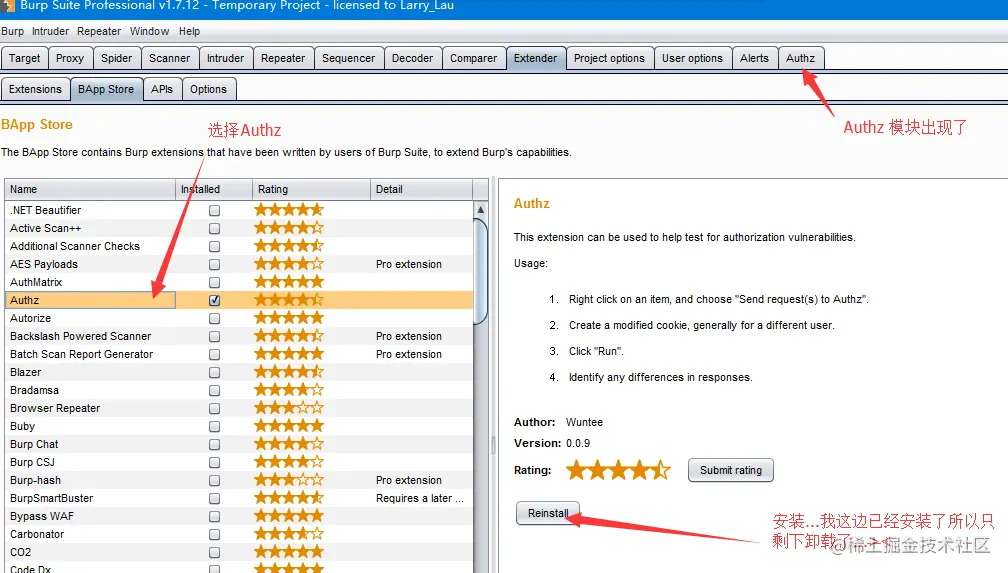Image resolution: width=1008 pixels, height=573 pixels.
Task: Switch to the Proxy tab
Action: (x=70, y=58)
